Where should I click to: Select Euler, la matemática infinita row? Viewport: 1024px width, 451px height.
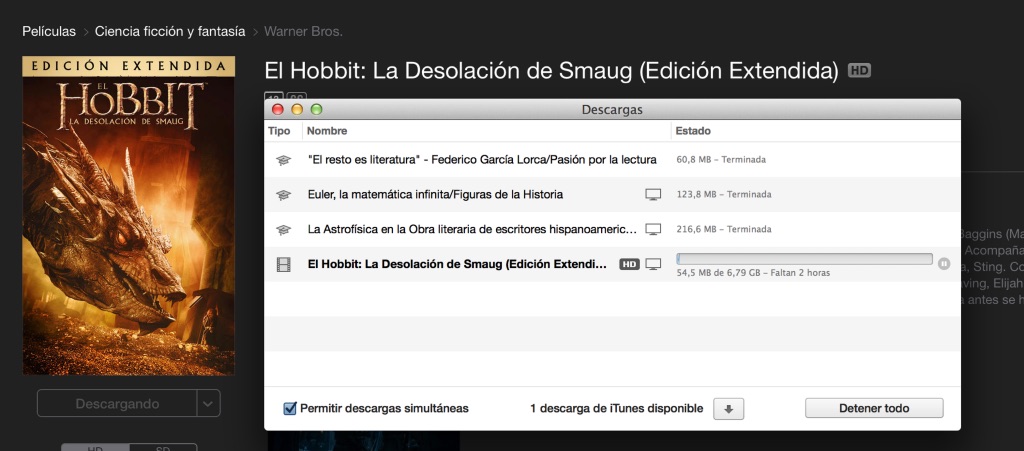click(x=612, y=194)
